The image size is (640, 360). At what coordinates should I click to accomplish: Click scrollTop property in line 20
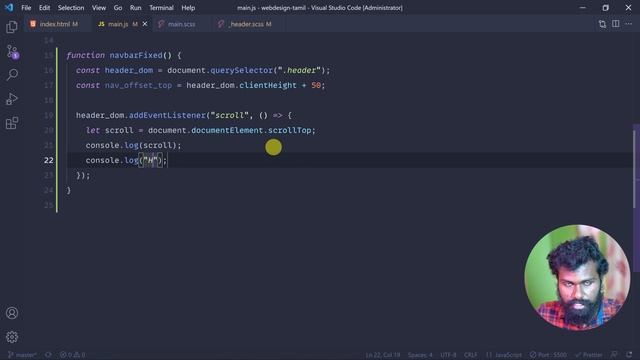pos(289,130)
